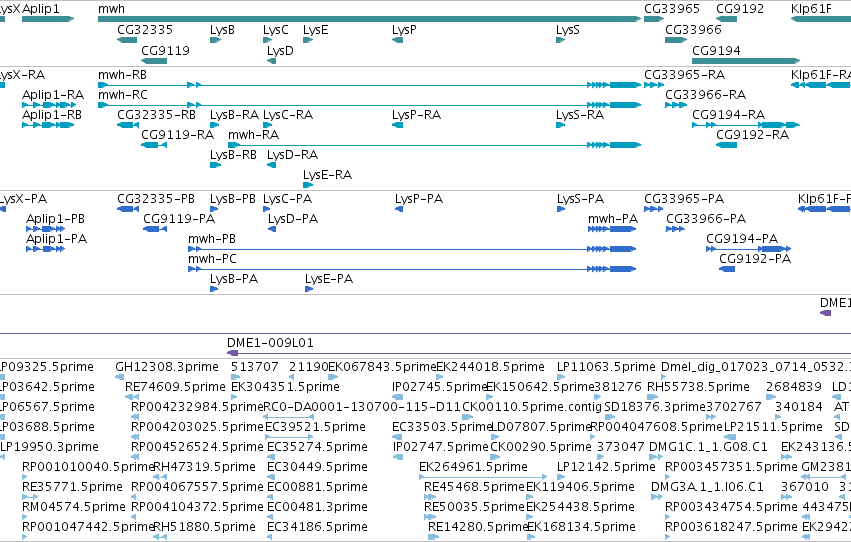Click the Aplip1 gene glyph

[48, 19]
